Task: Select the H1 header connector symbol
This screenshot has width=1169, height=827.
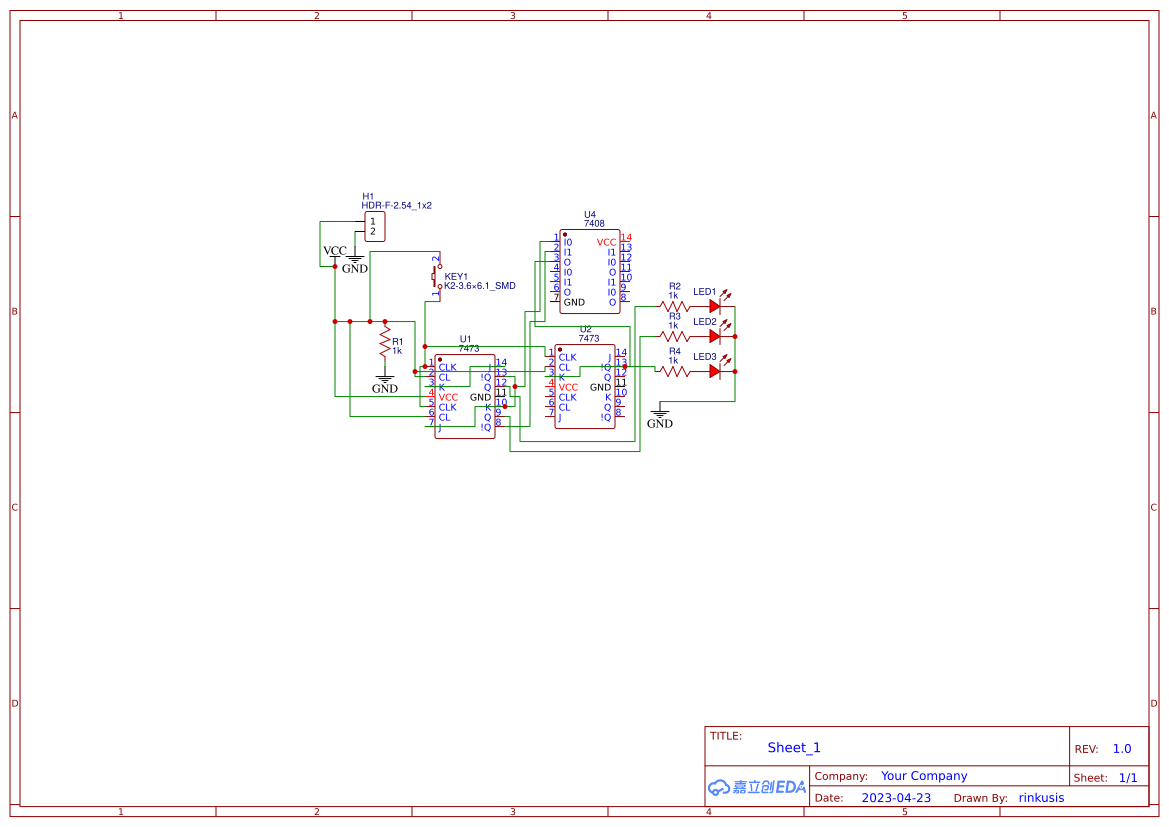Action: pyautogui.click(x=374, y=227)
